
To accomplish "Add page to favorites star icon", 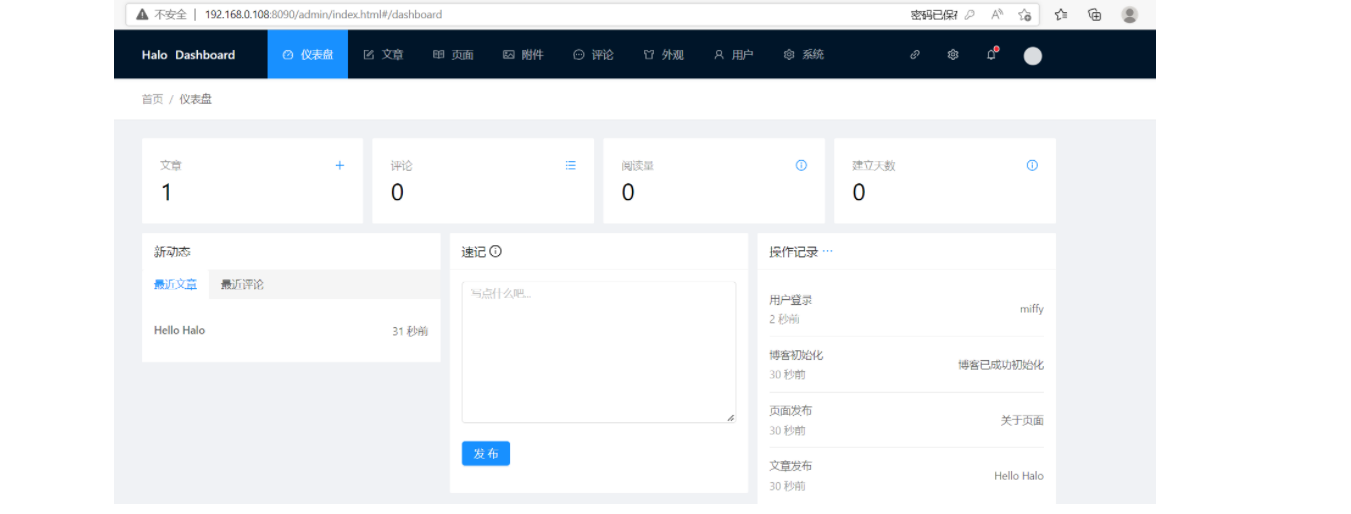I will tap(1025, 15).
